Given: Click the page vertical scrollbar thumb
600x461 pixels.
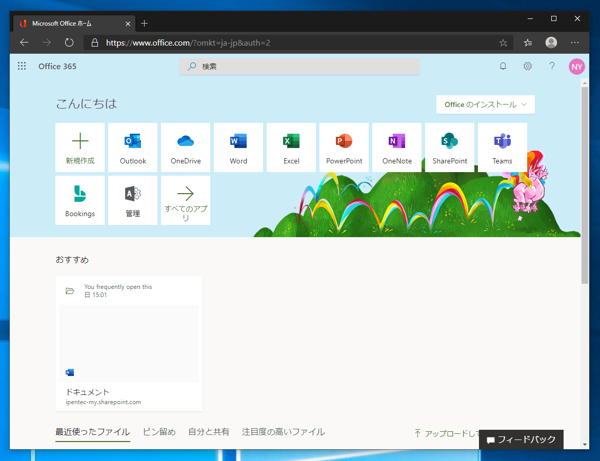Looking at the screenshot, I should click(585, 185).
